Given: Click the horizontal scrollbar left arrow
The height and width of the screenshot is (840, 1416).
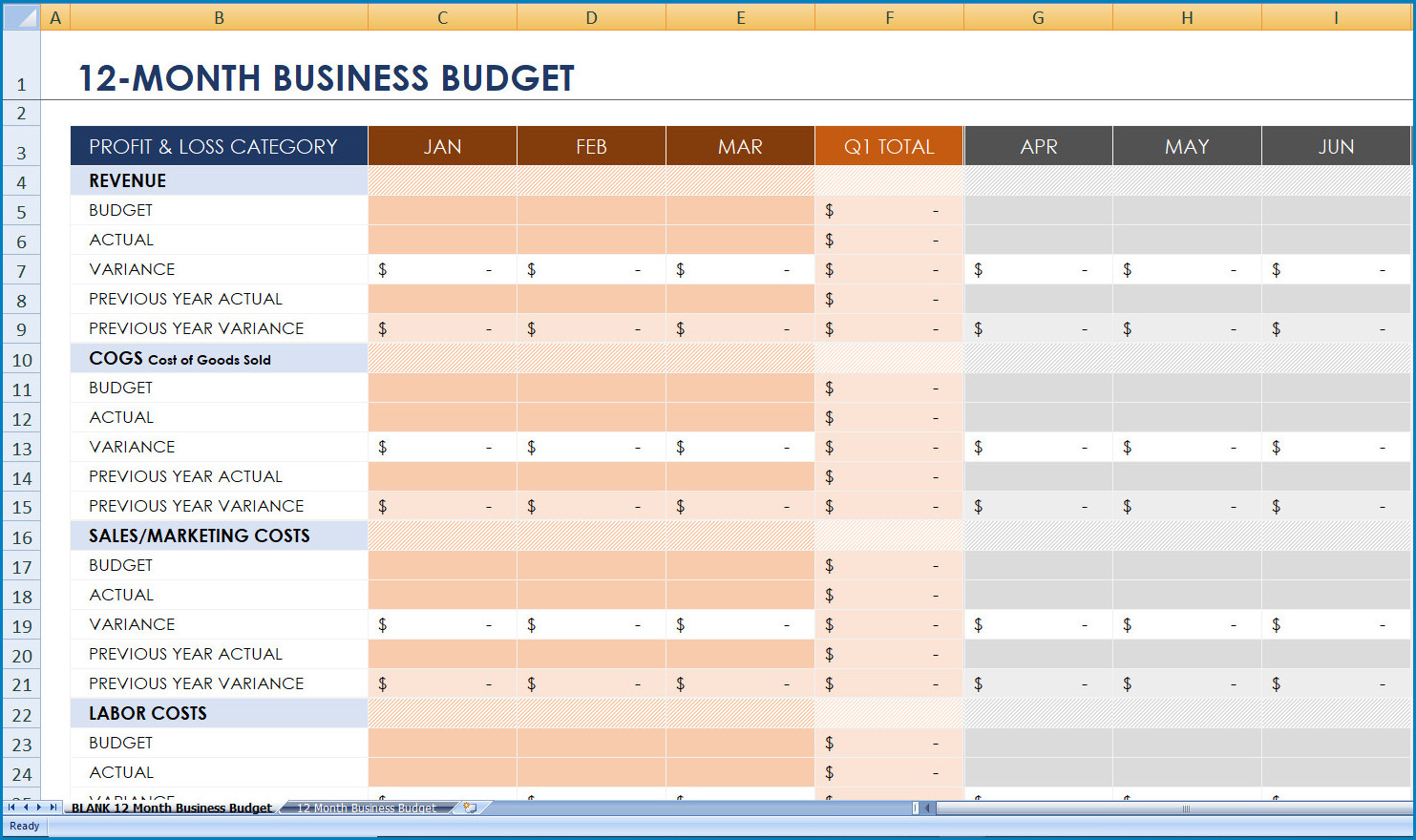Looking at the screenshot, I should 926,808.
